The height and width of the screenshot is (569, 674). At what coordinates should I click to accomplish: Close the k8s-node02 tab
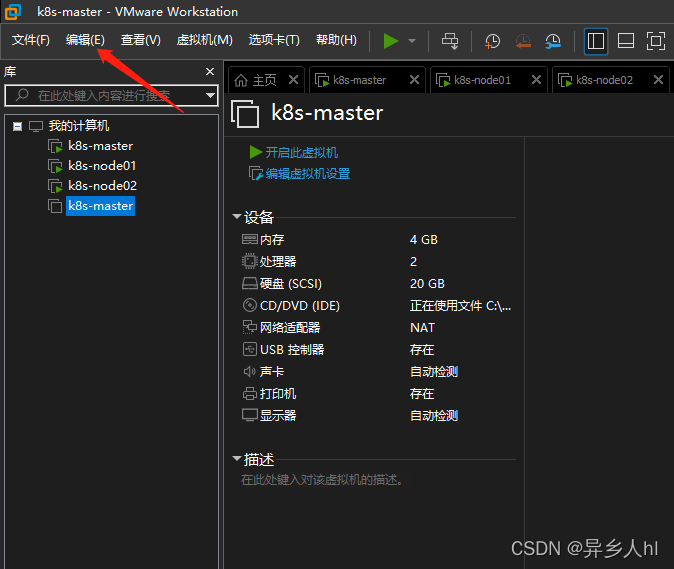tap(659, 80)
